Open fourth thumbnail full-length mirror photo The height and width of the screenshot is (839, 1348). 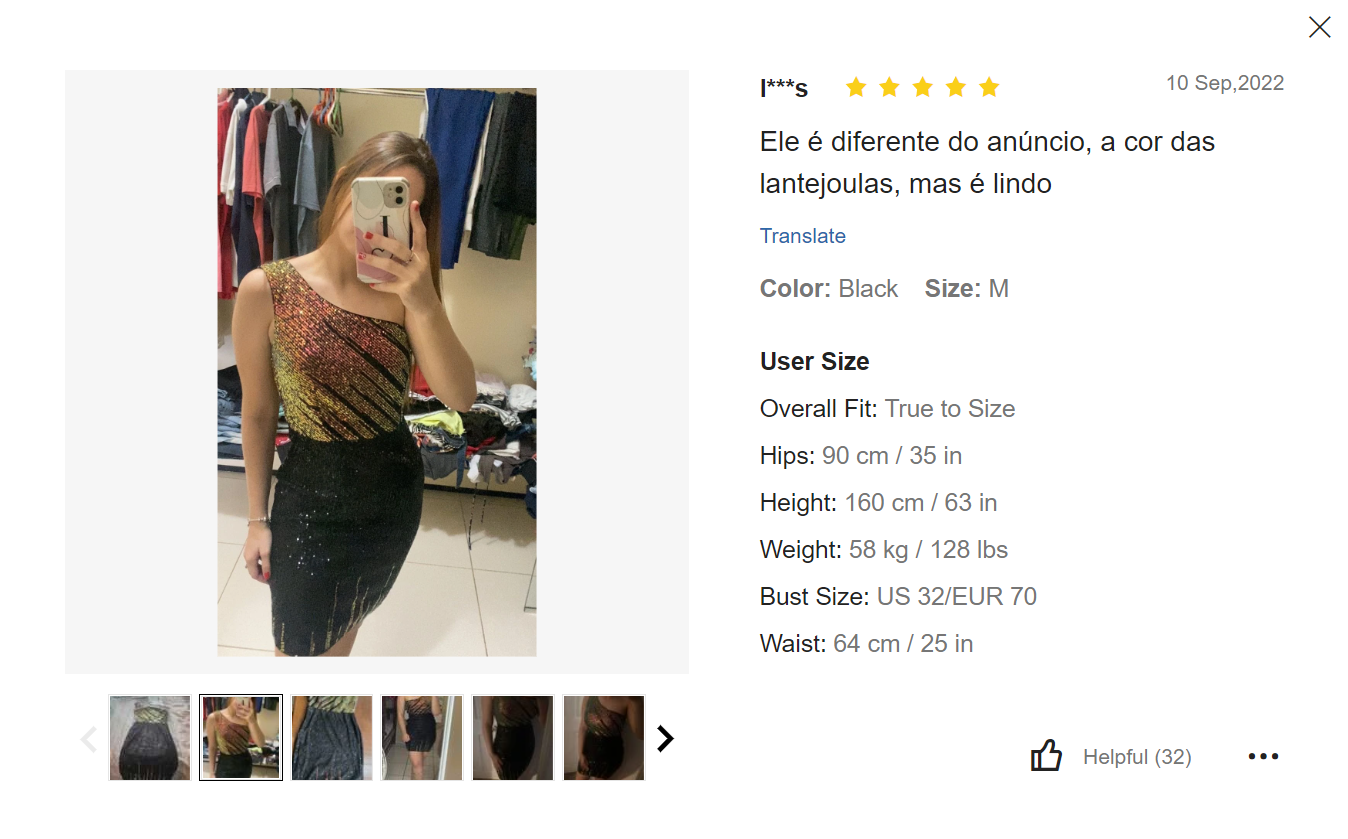422,738
